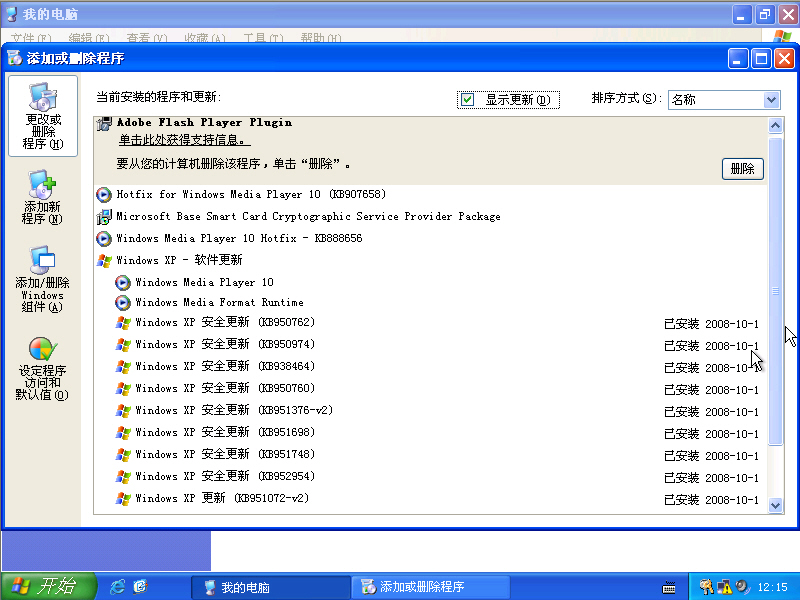
Task: Click the icon of update KB951376-v2
Action: [122, 410]
